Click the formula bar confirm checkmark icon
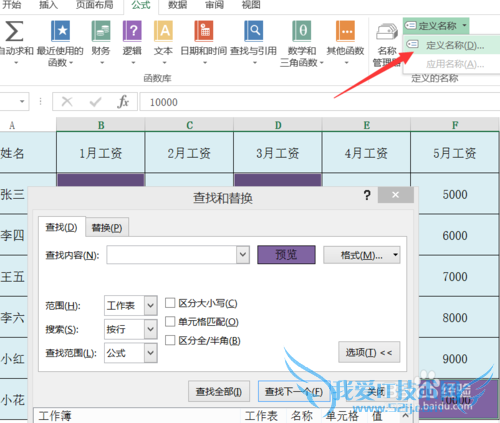 96,102
